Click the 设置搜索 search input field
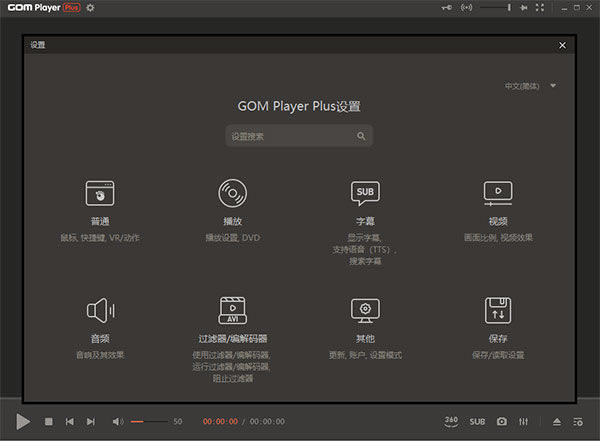The height and width of the screenshot is (442, 600). pyautogui.click(x=290, y=136)
